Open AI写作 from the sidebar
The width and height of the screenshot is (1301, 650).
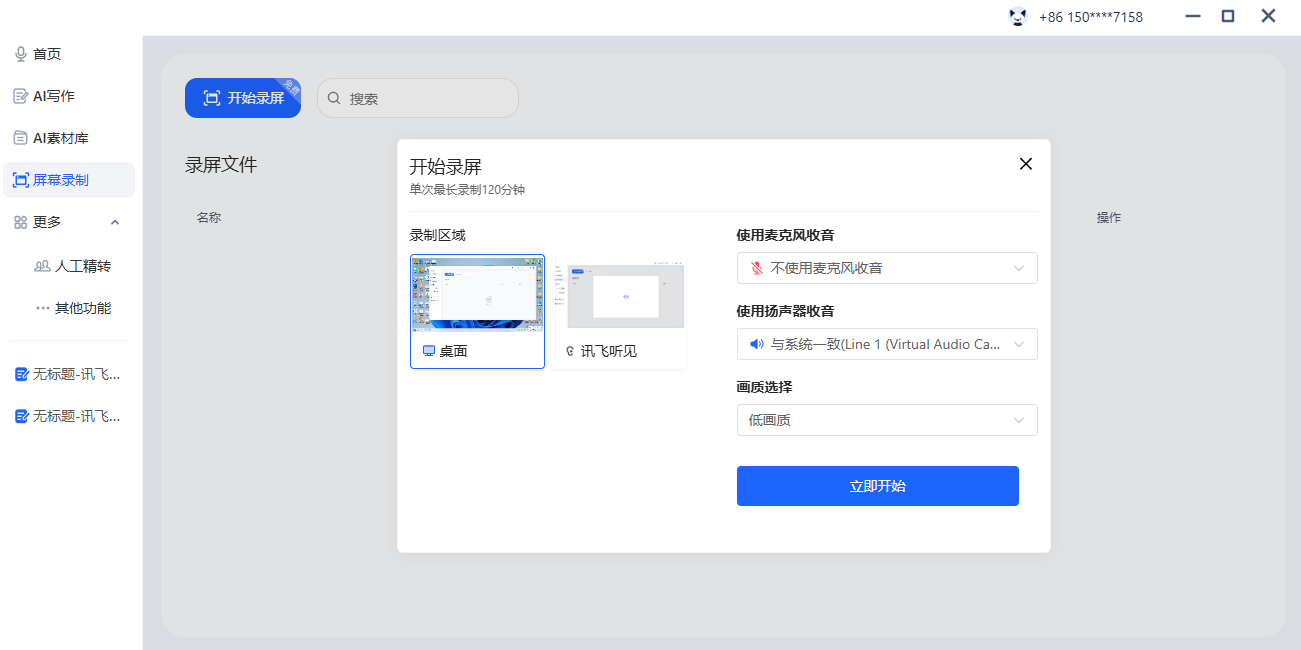click(x=53, y=96)
